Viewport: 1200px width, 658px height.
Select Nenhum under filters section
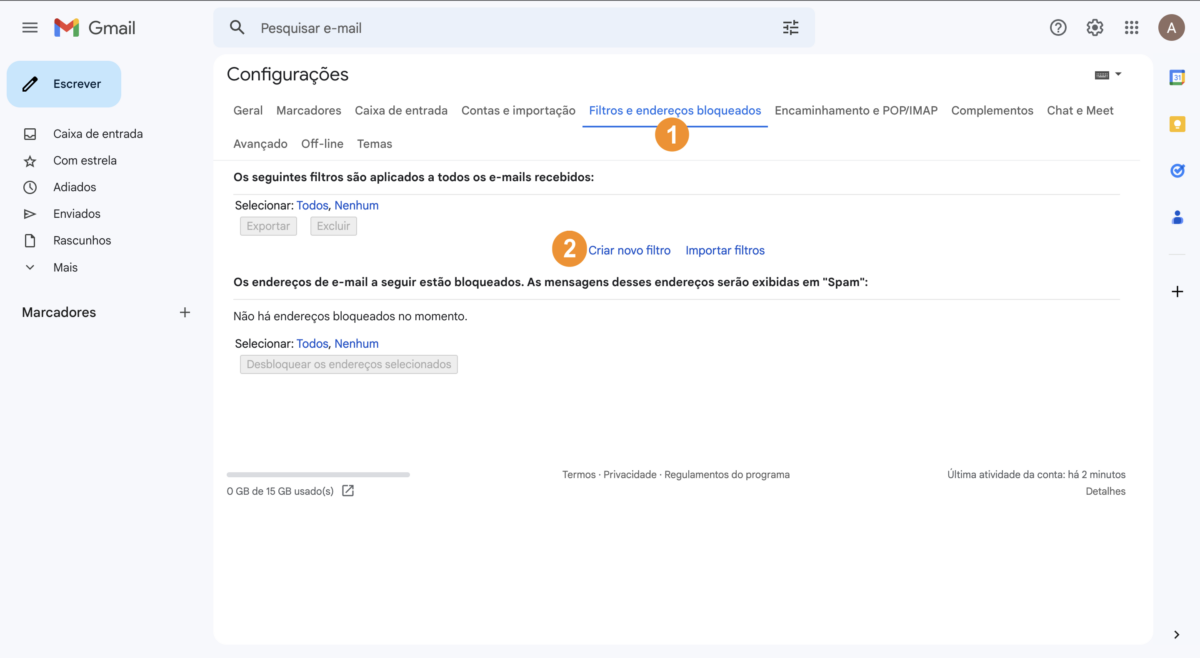tap(356, 205)
